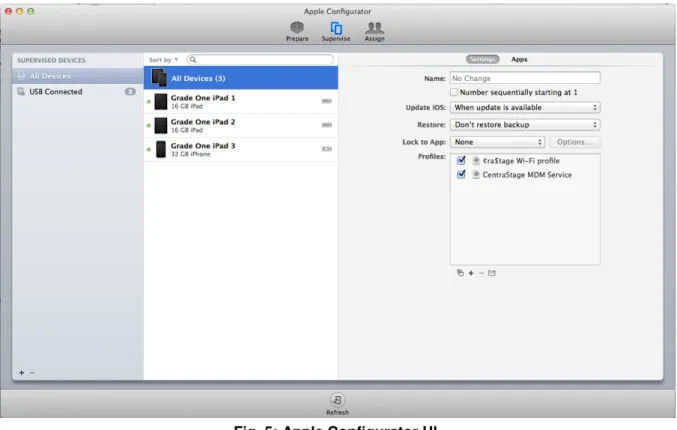Image resolution: width=677 pixels, height=430 pixels.
Task: Select Grade One iPad 1
Action: pos(241,101)
